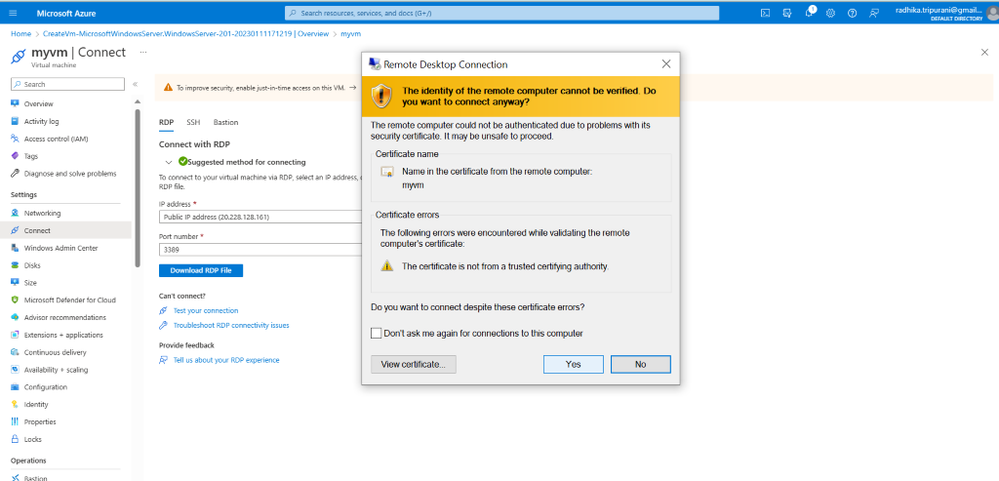Switch to the SSH tab
Viewport: 999px width, 481px height.
point(193,122)
